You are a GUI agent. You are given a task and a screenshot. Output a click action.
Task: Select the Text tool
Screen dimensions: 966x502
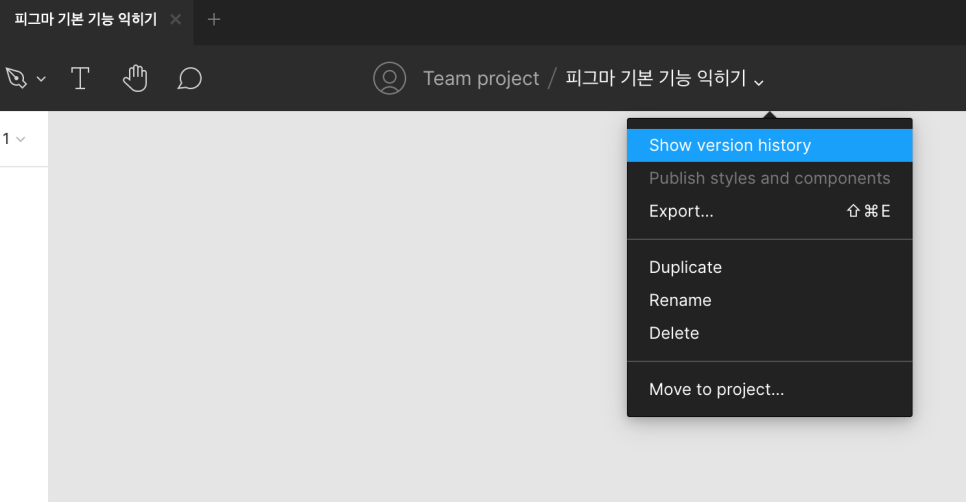tap(80, 78)
